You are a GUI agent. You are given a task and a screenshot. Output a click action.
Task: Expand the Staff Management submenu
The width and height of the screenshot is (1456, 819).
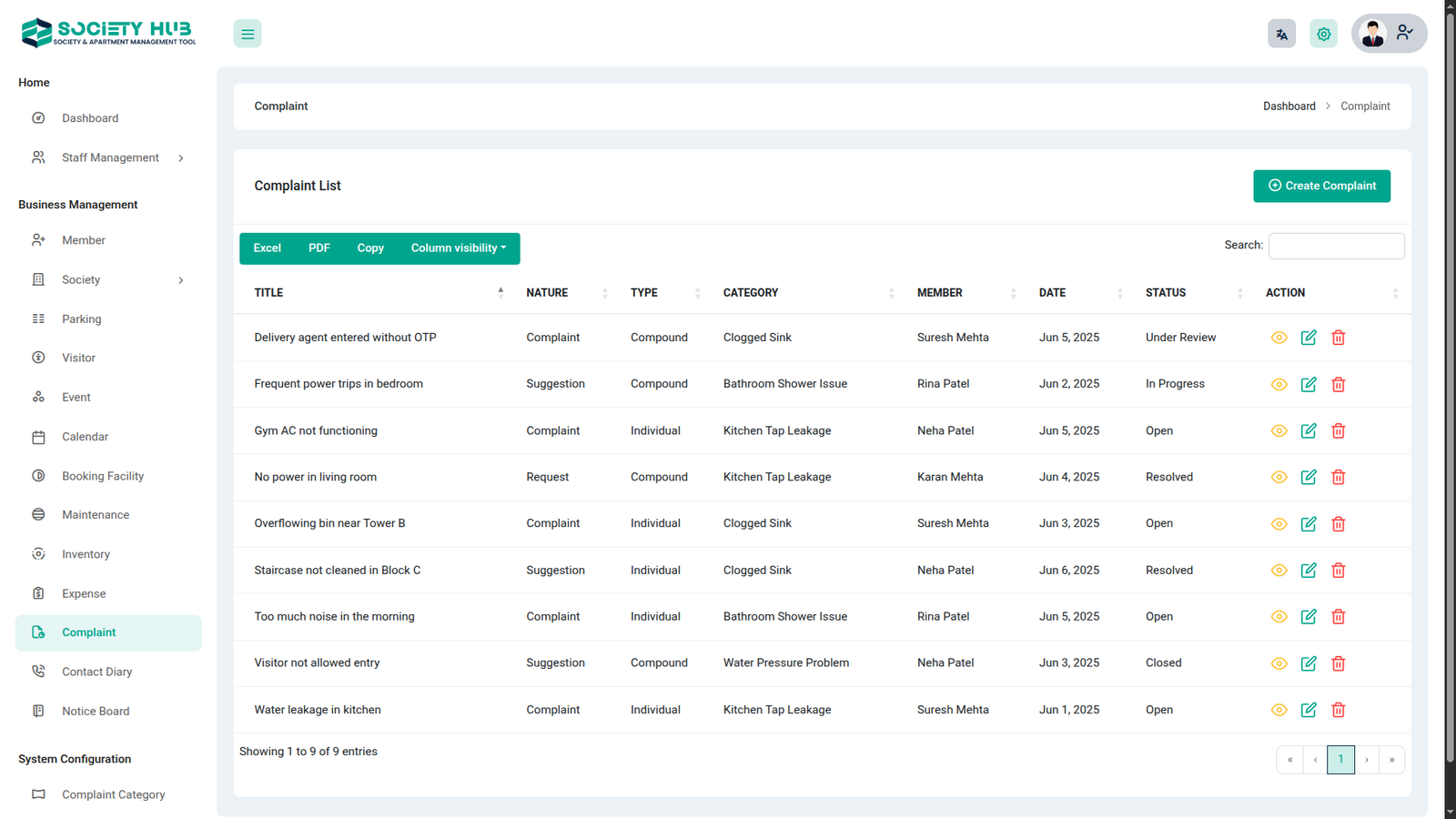(109, 157)
